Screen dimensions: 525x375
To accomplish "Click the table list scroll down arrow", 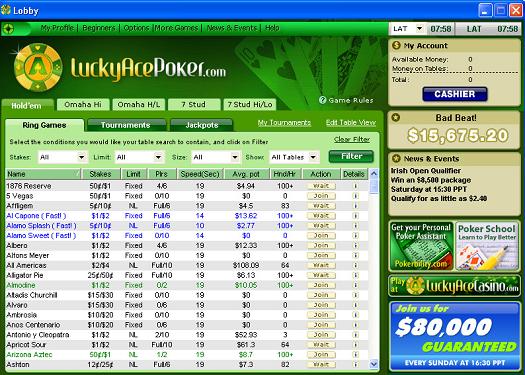I will click(374, 364).
